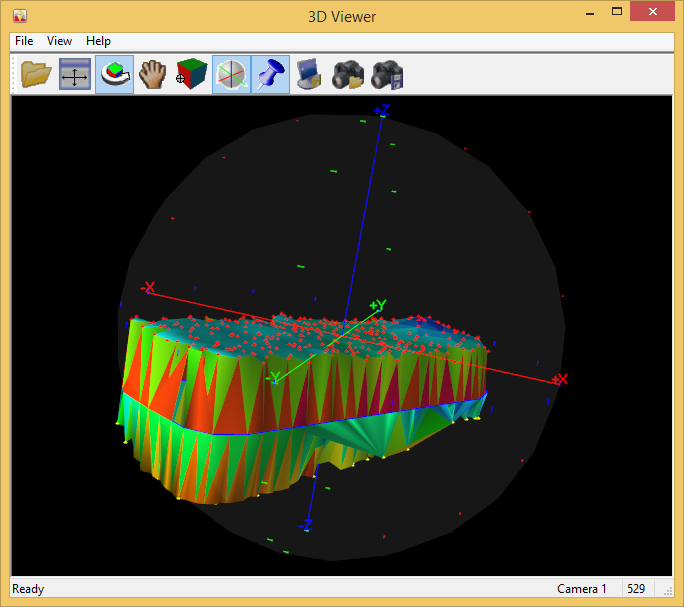Click the computer with folder icon
The image size is (684, 607).
309,74
